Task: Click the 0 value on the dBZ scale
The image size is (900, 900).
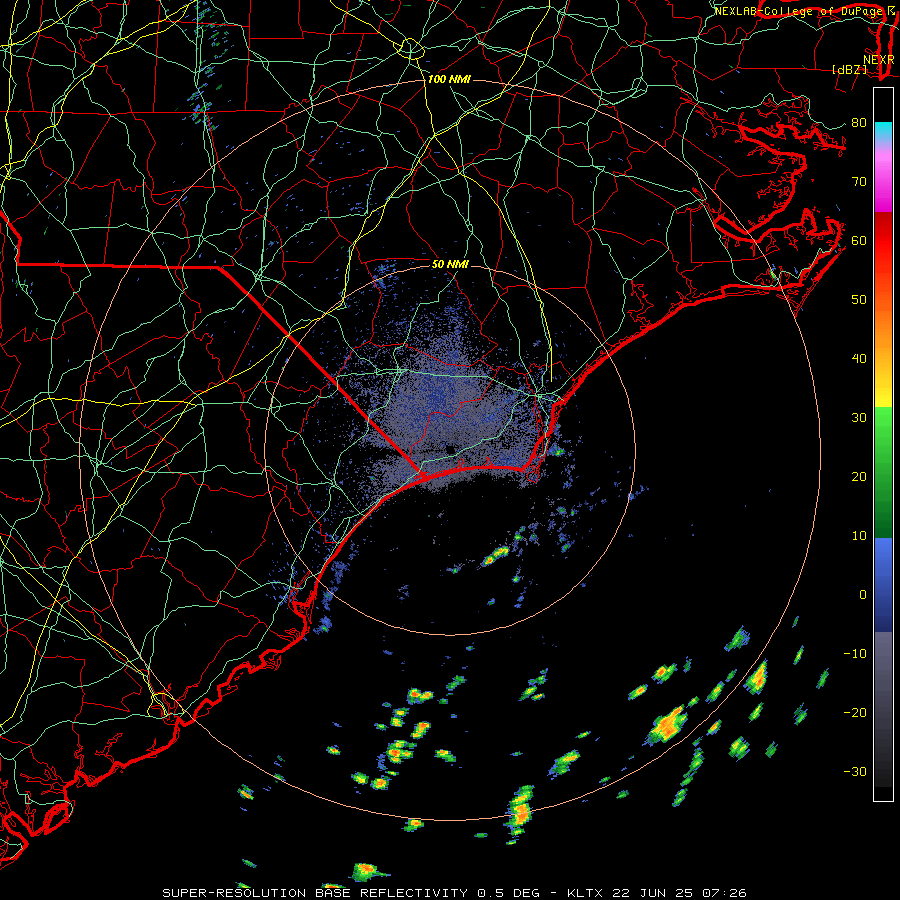Action: pos(863,595)
